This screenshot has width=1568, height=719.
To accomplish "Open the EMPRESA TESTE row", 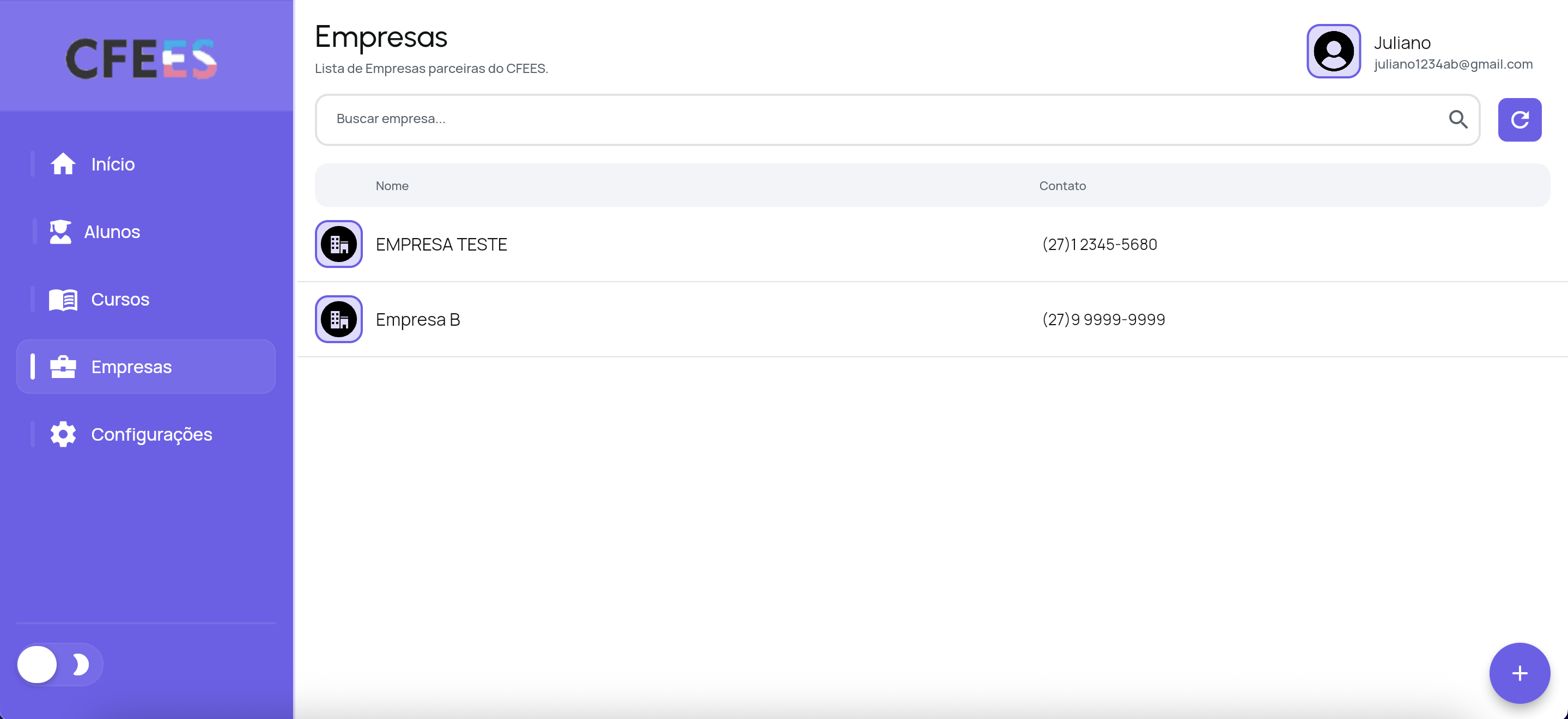I will pos(441,245).
